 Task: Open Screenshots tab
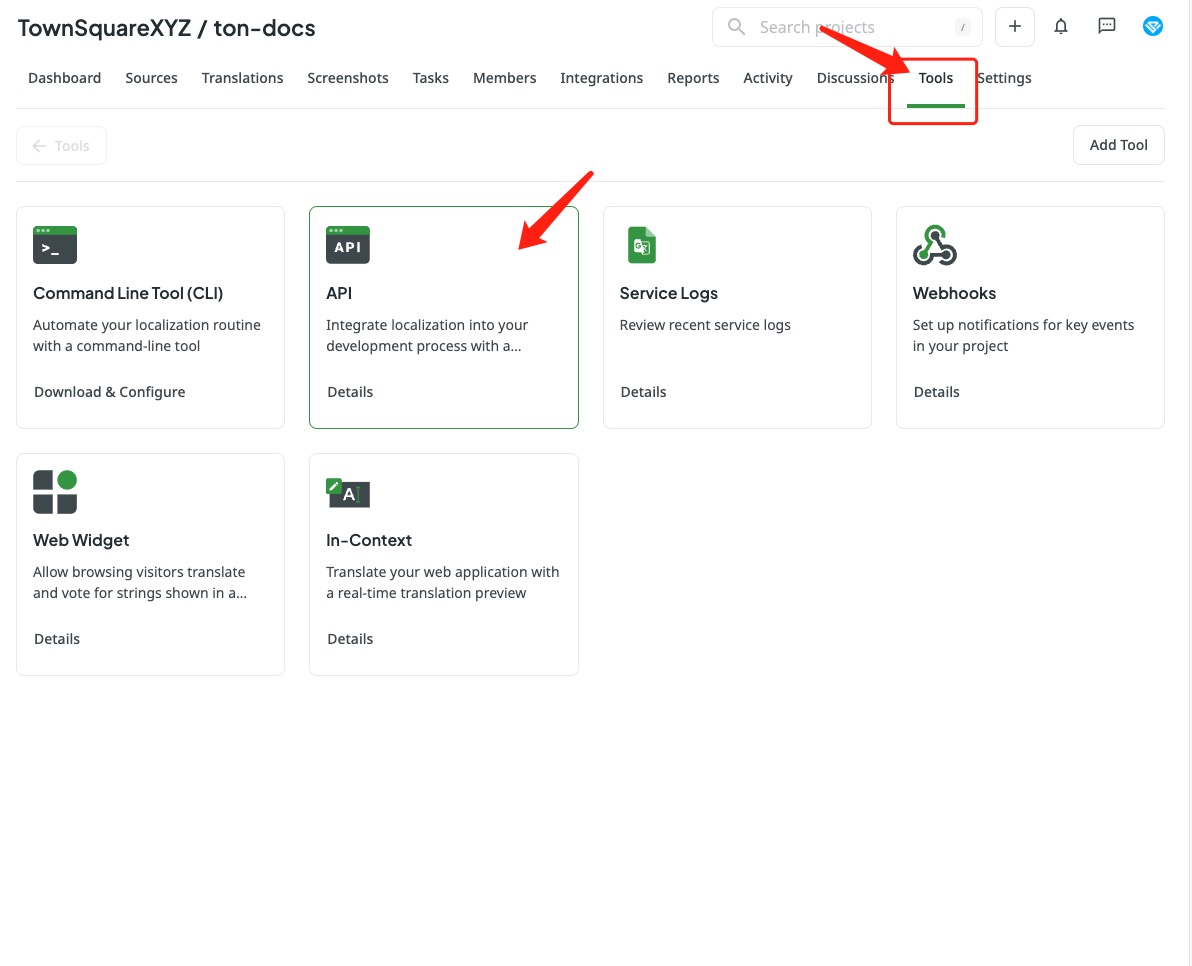[x=347, y=78]
